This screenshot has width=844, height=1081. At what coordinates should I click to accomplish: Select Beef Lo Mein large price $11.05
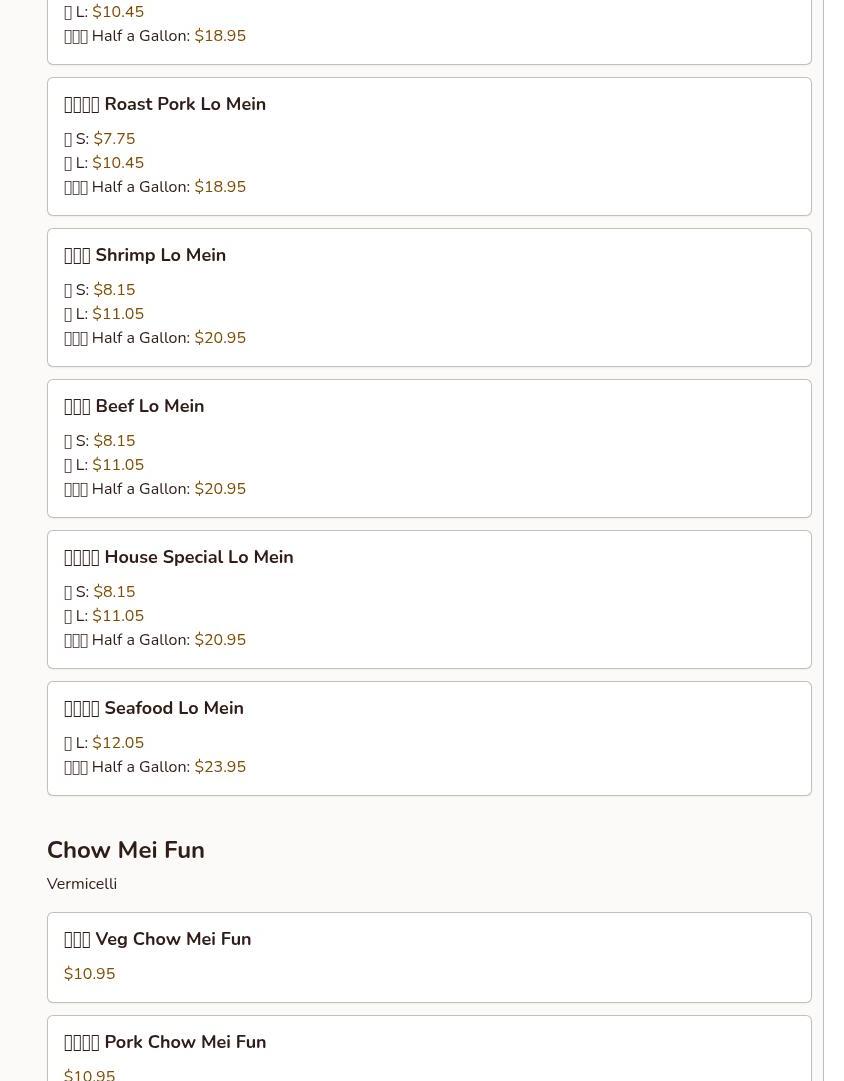coord(104,465)
